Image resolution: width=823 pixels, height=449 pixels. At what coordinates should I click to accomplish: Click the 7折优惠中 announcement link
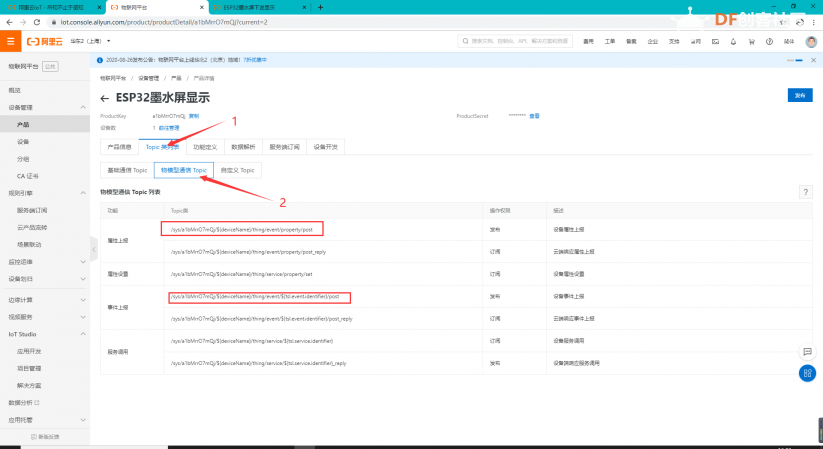click(x=255, y=60)
